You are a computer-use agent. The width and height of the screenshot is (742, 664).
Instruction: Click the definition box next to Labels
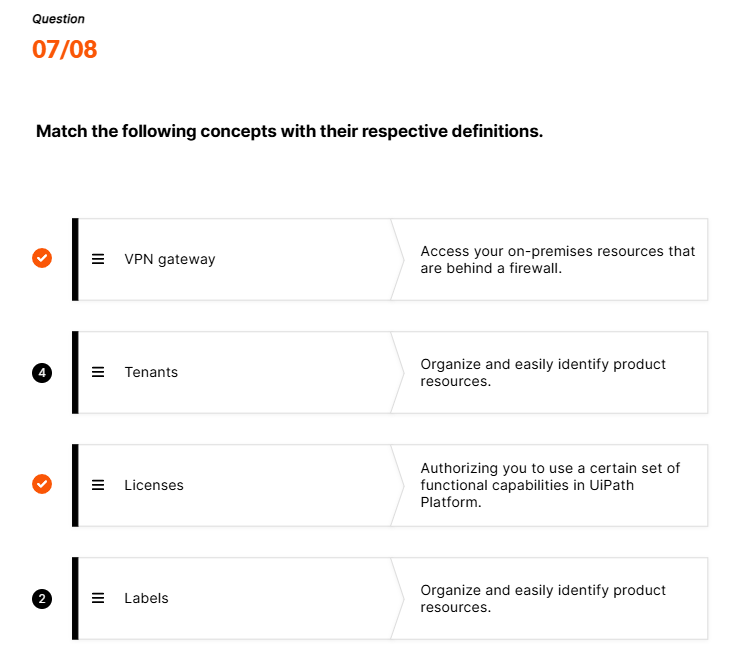pyautogui.click(x=550, y=598)
